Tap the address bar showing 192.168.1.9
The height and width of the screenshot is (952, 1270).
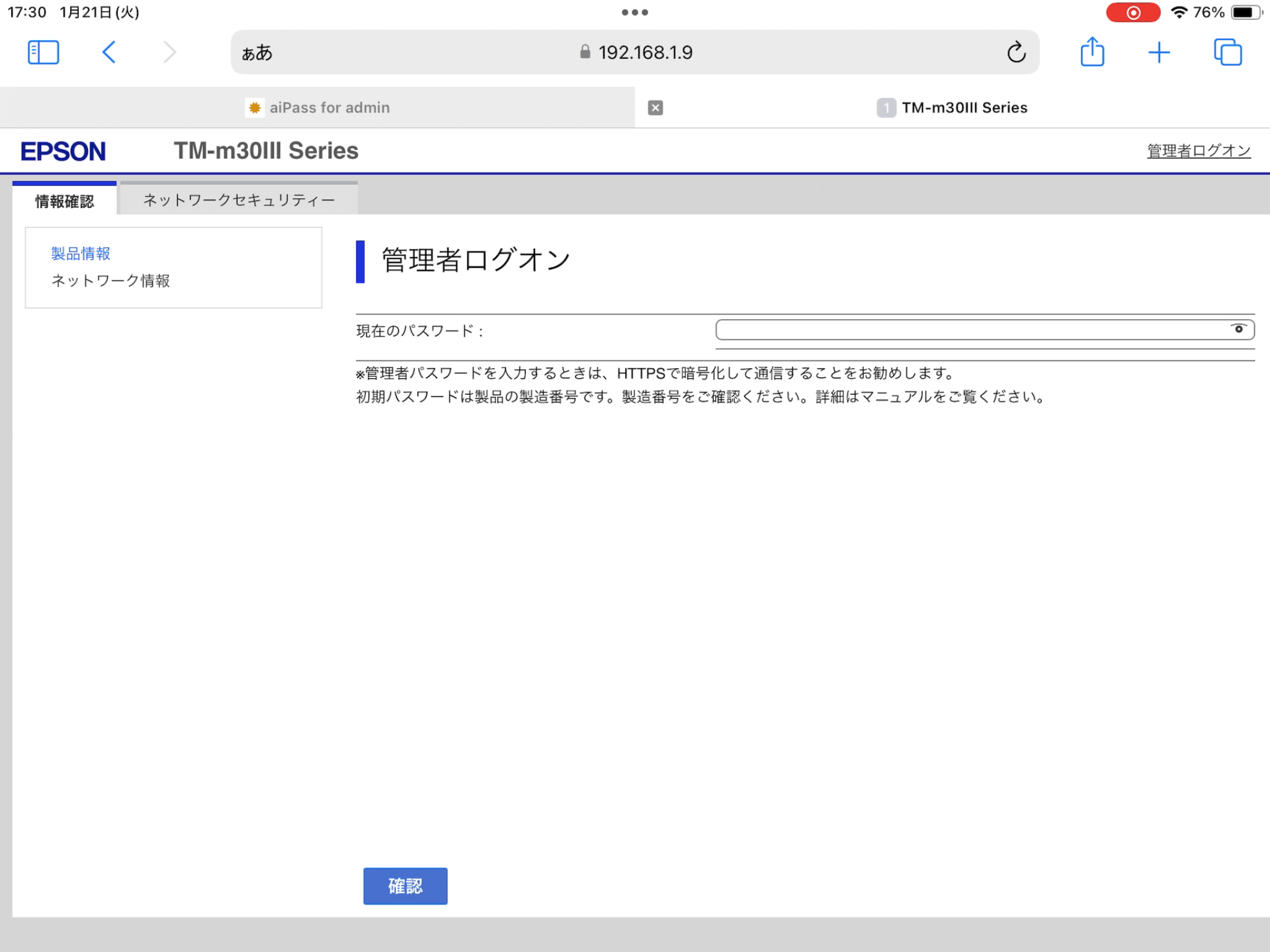point(635,53)
